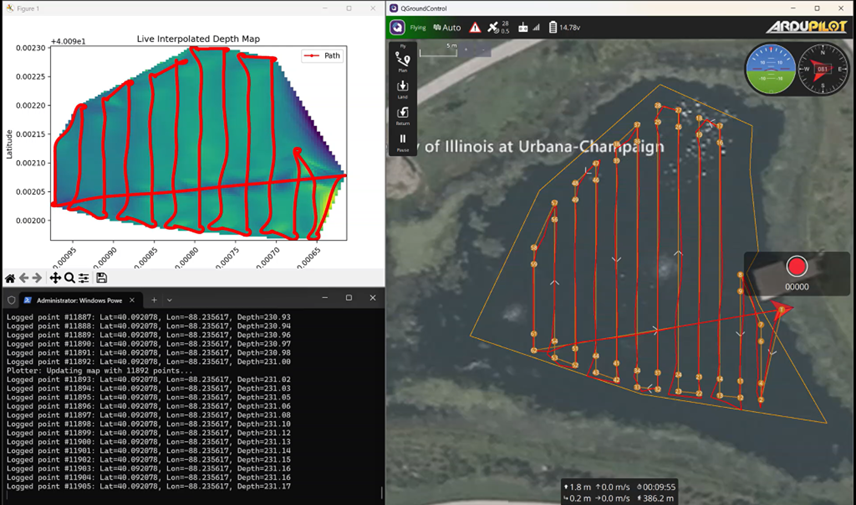The width and height of the screenshot is (856, 505).
Task: Click the 5 m map scale indicator
Action: click(x=438, y=50)
